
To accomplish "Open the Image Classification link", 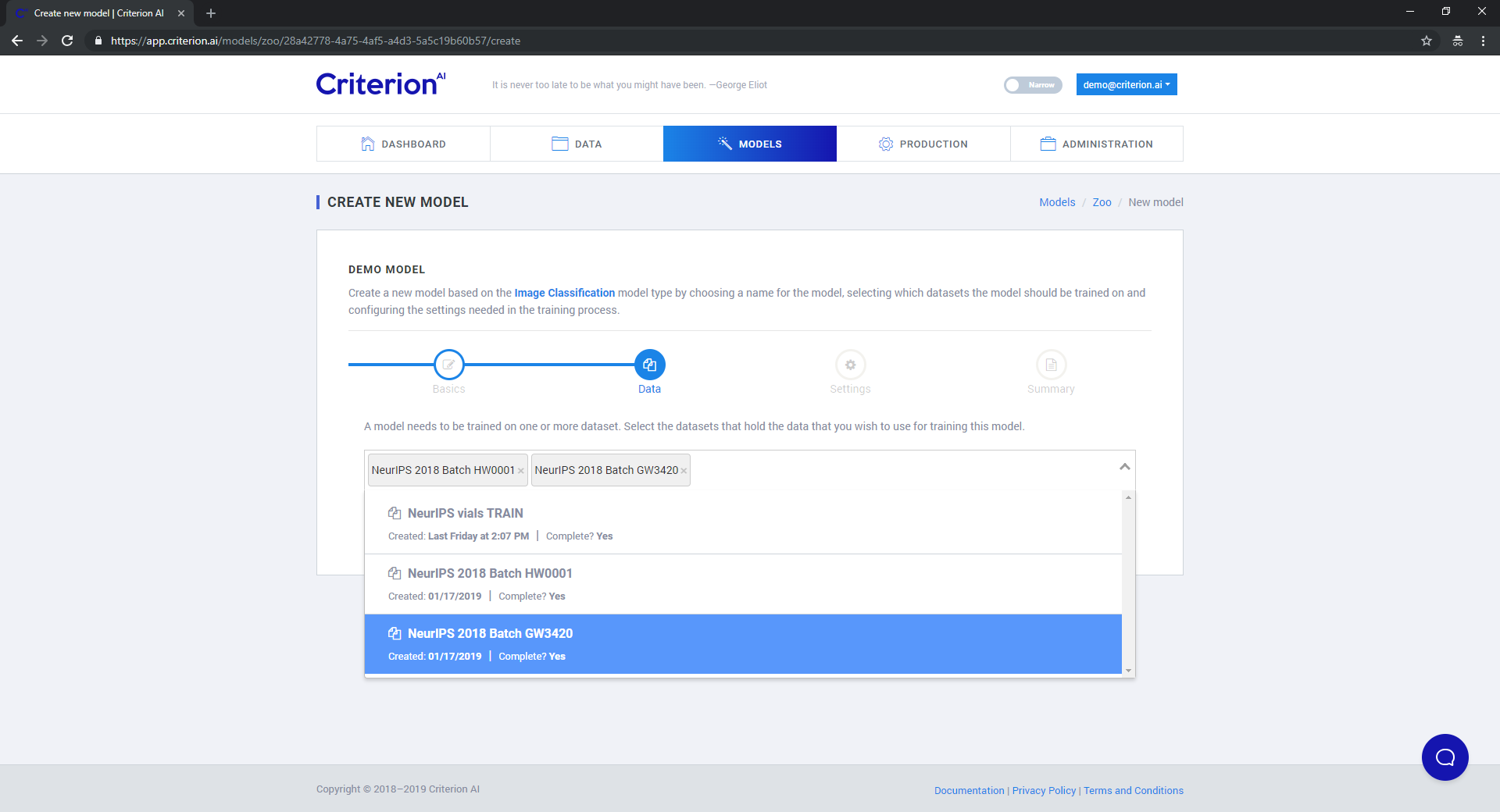I will (564, 293).
